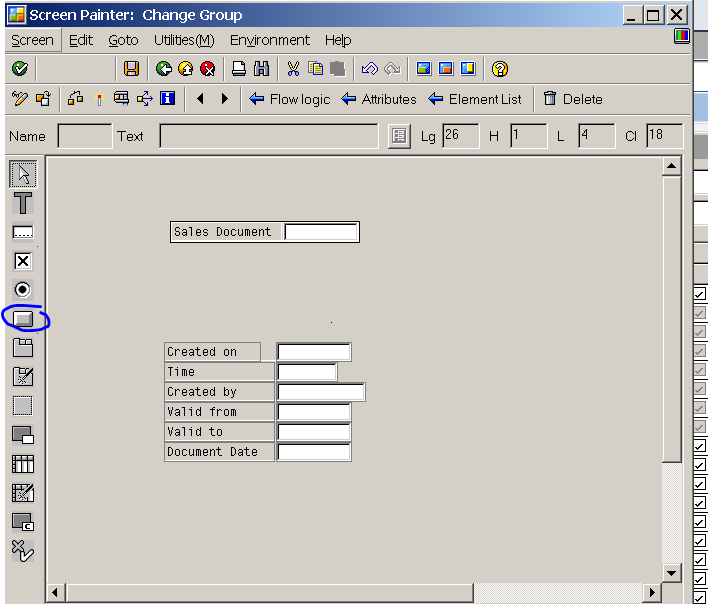Click the Display/Change pencil icon
Image resolution: width=708 pixels, height=604 pixels.
(19, 98)
